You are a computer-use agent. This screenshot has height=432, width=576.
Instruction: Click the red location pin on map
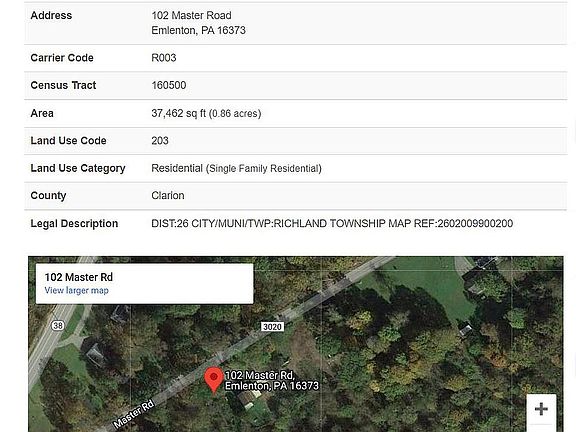point(214,380)
